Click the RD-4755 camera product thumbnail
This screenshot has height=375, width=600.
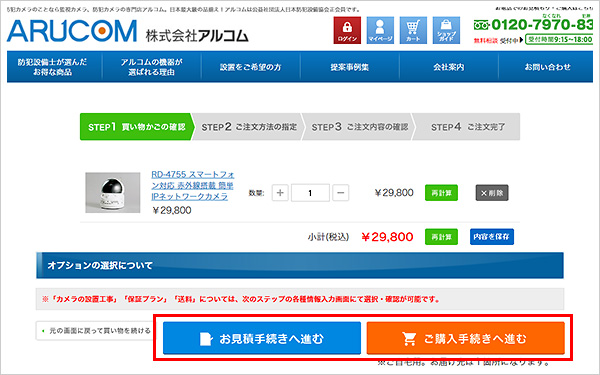click(112, 192)
